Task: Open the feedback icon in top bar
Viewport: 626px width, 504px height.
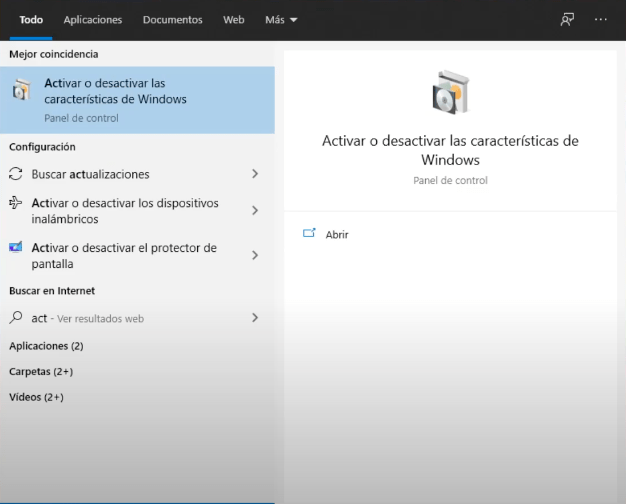Action: click(567, 19)
